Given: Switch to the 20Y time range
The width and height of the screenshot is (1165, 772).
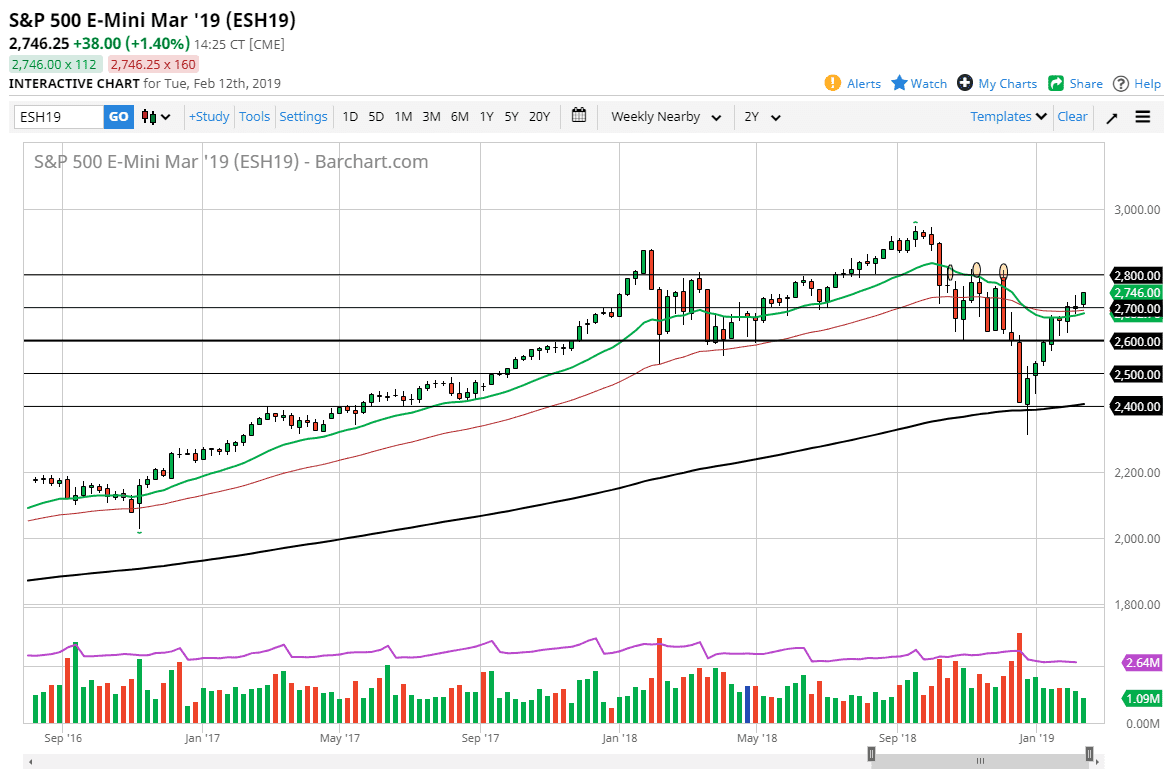Looking at the screenshot, I should point(539,117).
